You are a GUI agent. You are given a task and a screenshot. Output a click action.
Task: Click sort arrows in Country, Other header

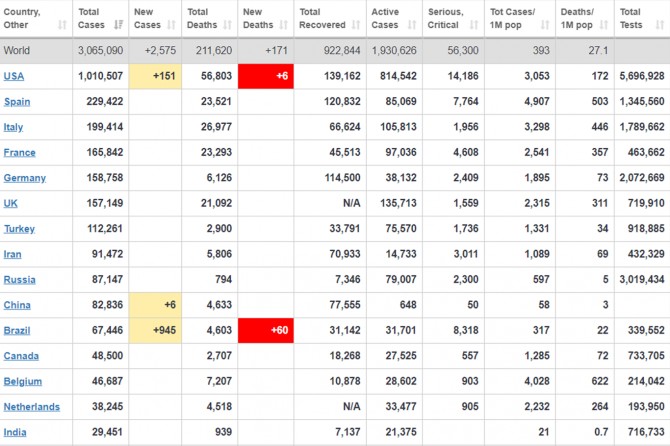pos(62,24)
